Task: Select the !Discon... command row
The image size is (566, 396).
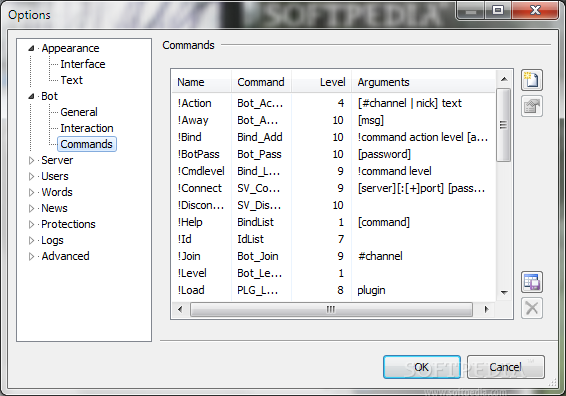Action: tap(334, 205)
